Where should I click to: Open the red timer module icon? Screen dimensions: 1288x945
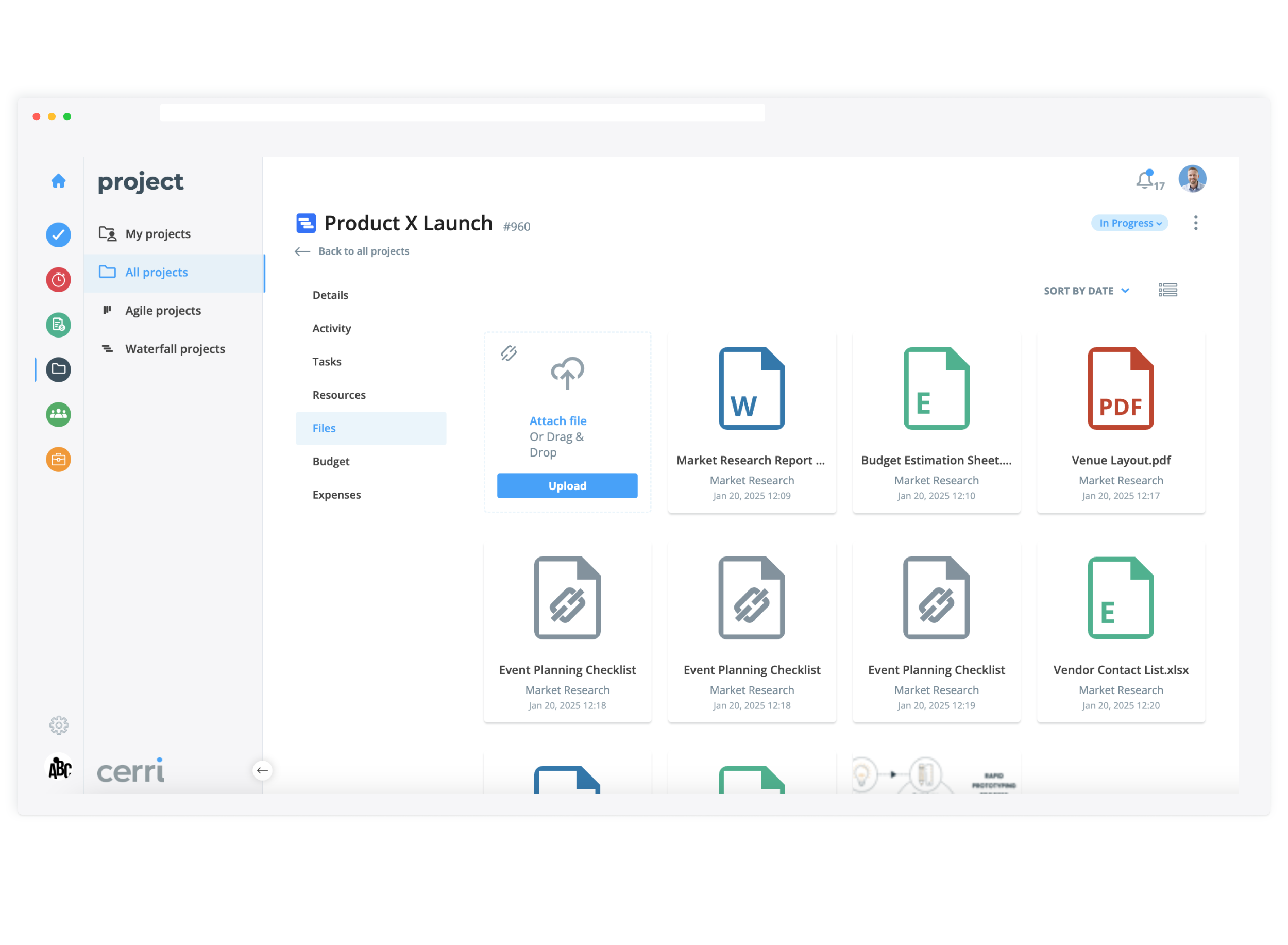pyautogui.click(x=58, y=280)
